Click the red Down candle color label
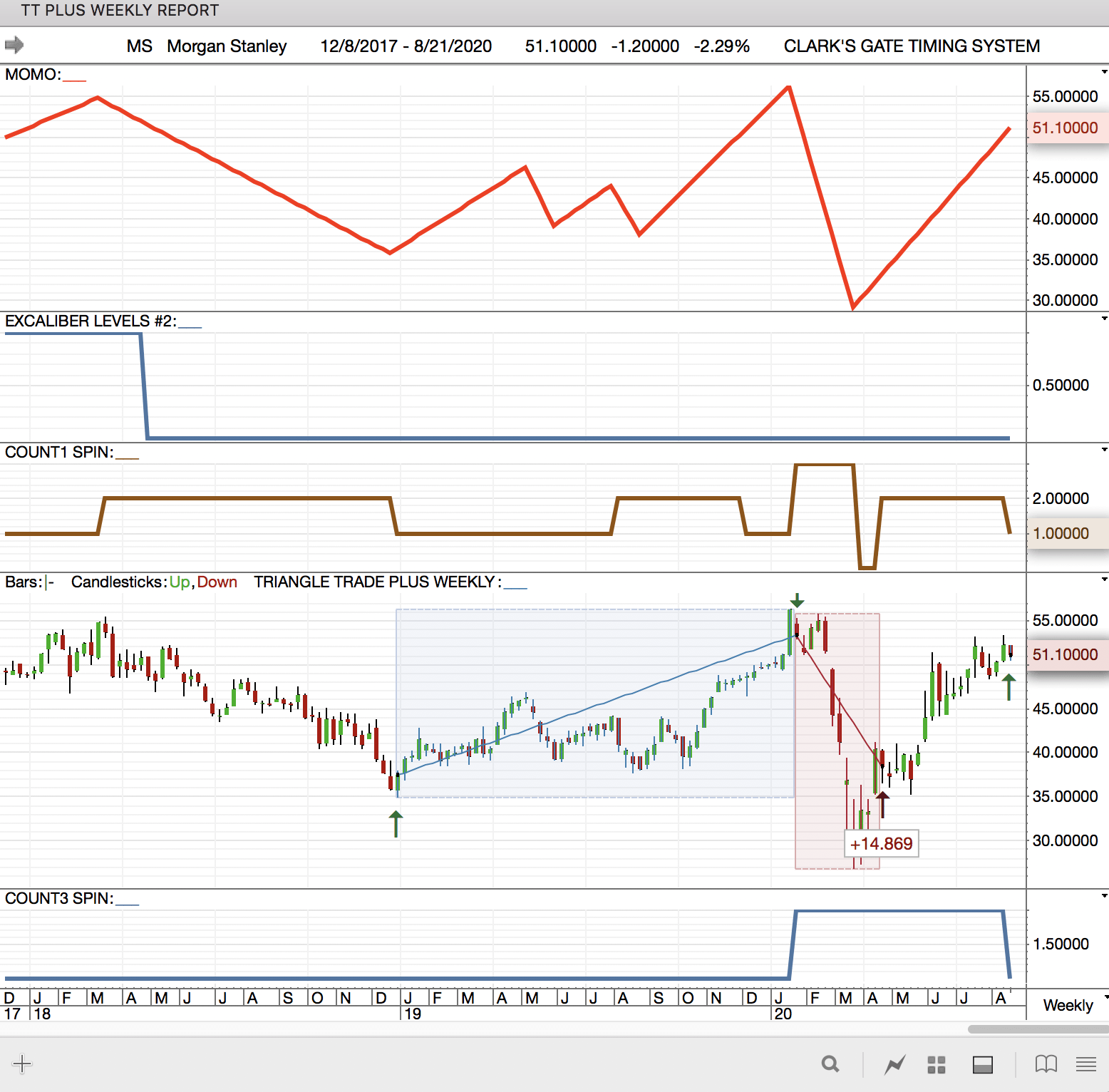The width and height of the screenshot is (1109, 1092). click(217, 582)
